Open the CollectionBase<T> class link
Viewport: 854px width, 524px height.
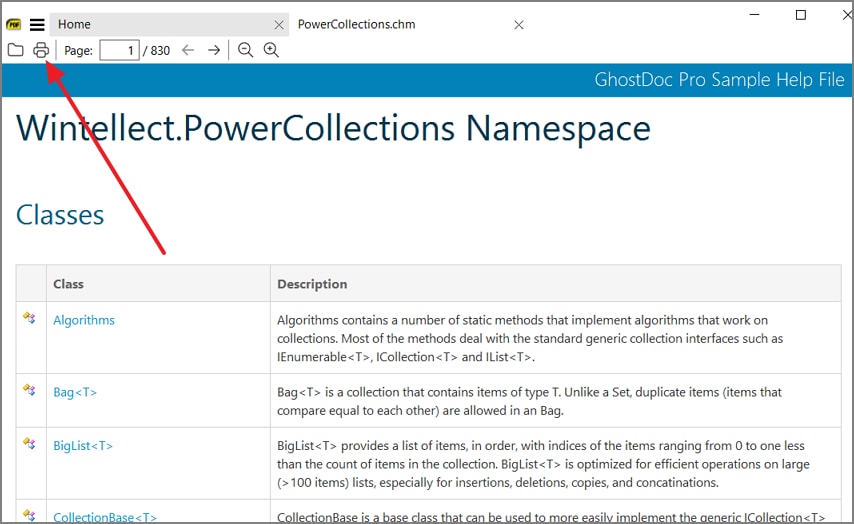click(105, 517)
